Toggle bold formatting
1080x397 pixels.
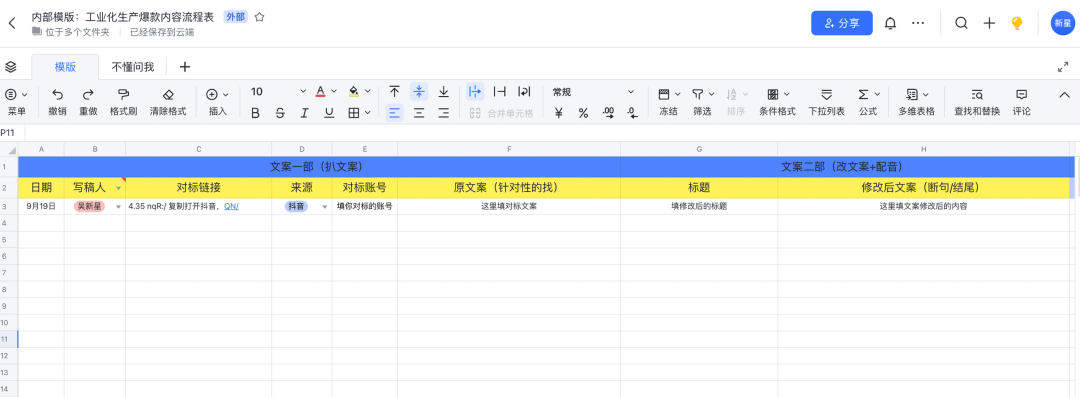click(256, 113)
